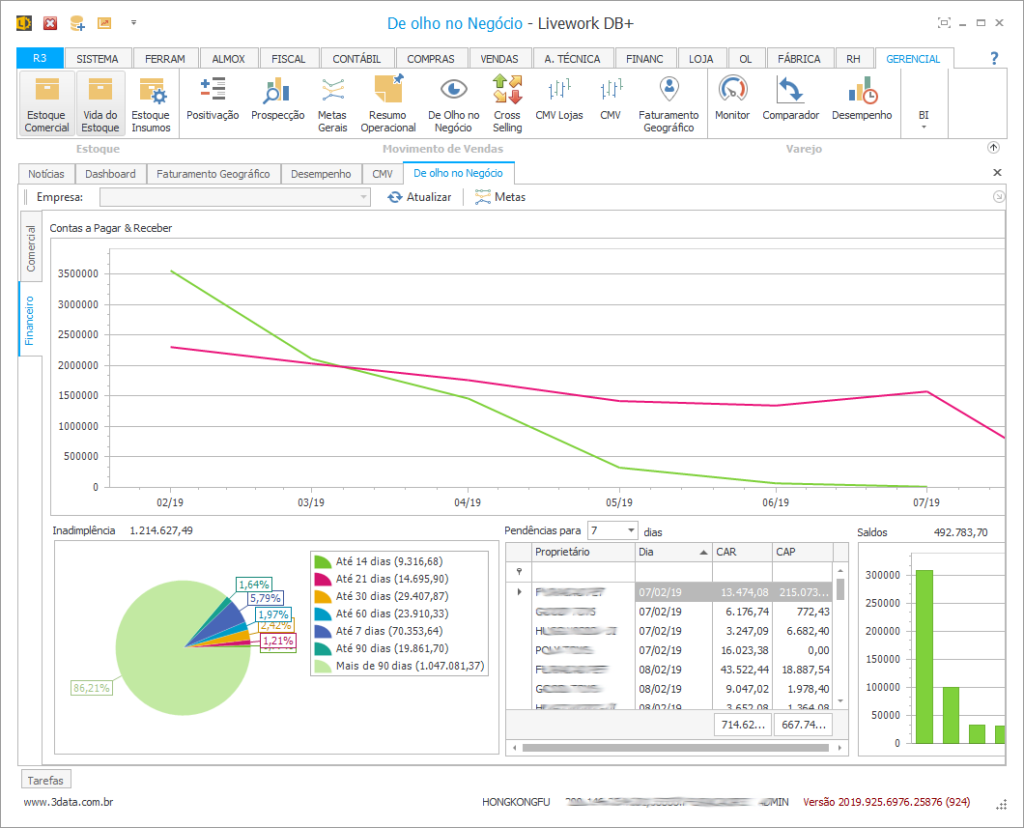Switch to the Comercial side tab
Image resolution: width=1024 pixels, height=828 pixels.
click(x=31, y=248)
